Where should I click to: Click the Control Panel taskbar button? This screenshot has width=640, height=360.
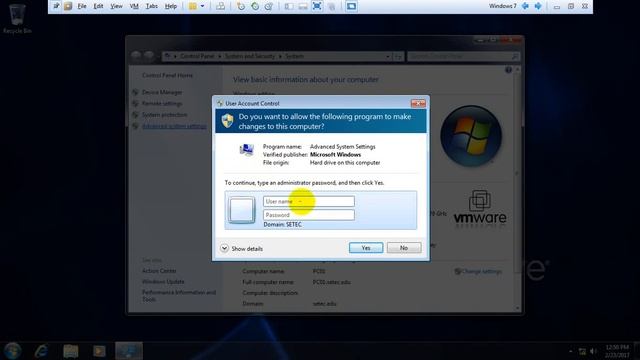129,351
